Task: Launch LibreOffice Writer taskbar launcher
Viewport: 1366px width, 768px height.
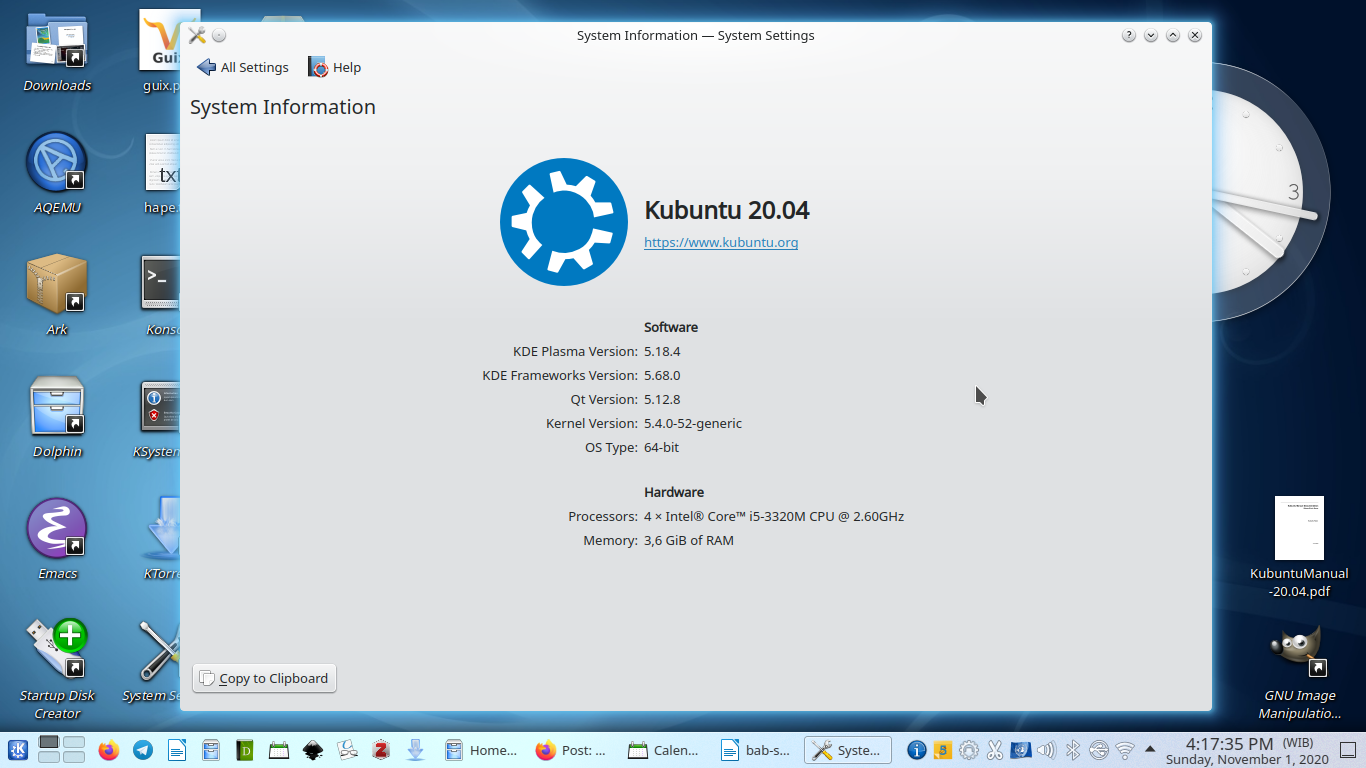Action: coord(177,750)
